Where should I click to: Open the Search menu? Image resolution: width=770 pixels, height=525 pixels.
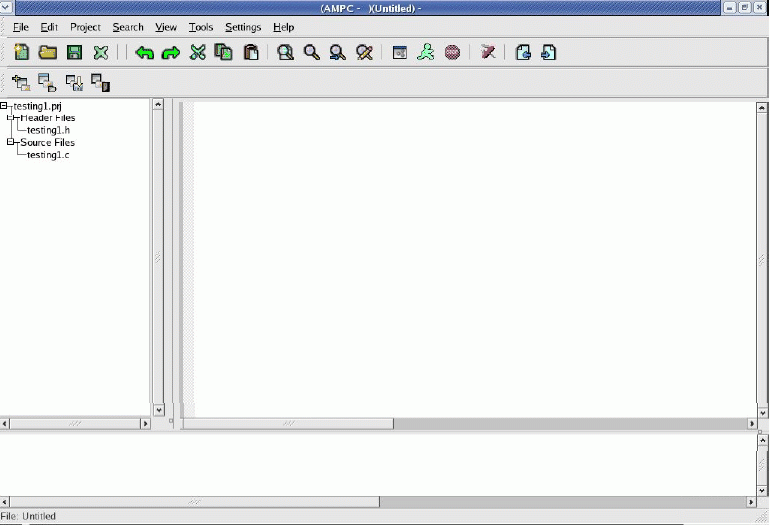tap(128, 27)
